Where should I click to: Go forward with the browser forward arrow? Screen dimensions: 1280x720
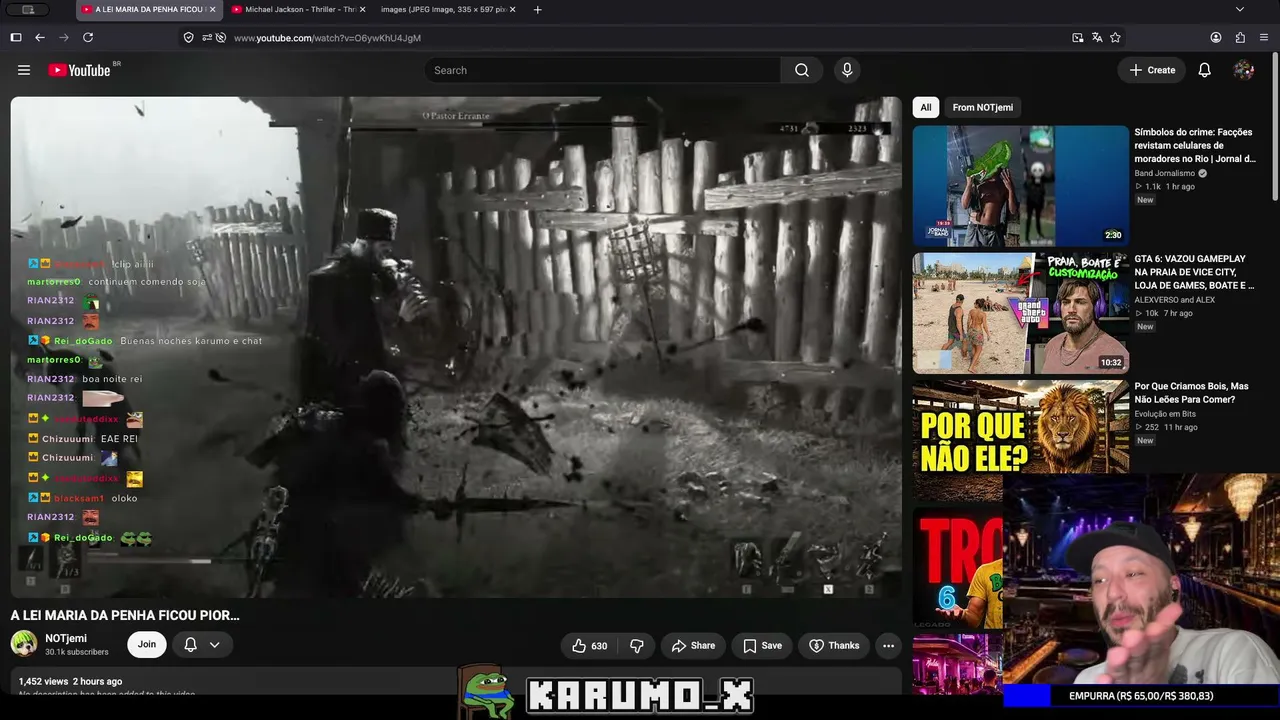[x=64, y=37]
